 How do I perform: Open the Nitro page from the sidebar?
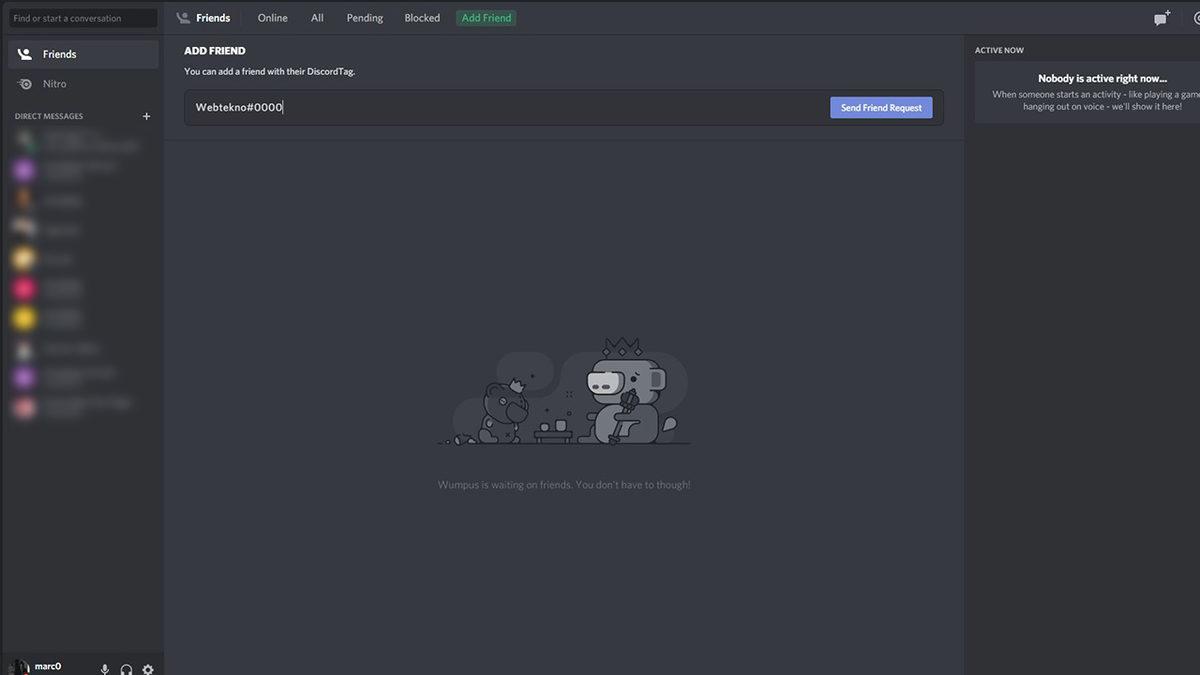coord(27,83)
